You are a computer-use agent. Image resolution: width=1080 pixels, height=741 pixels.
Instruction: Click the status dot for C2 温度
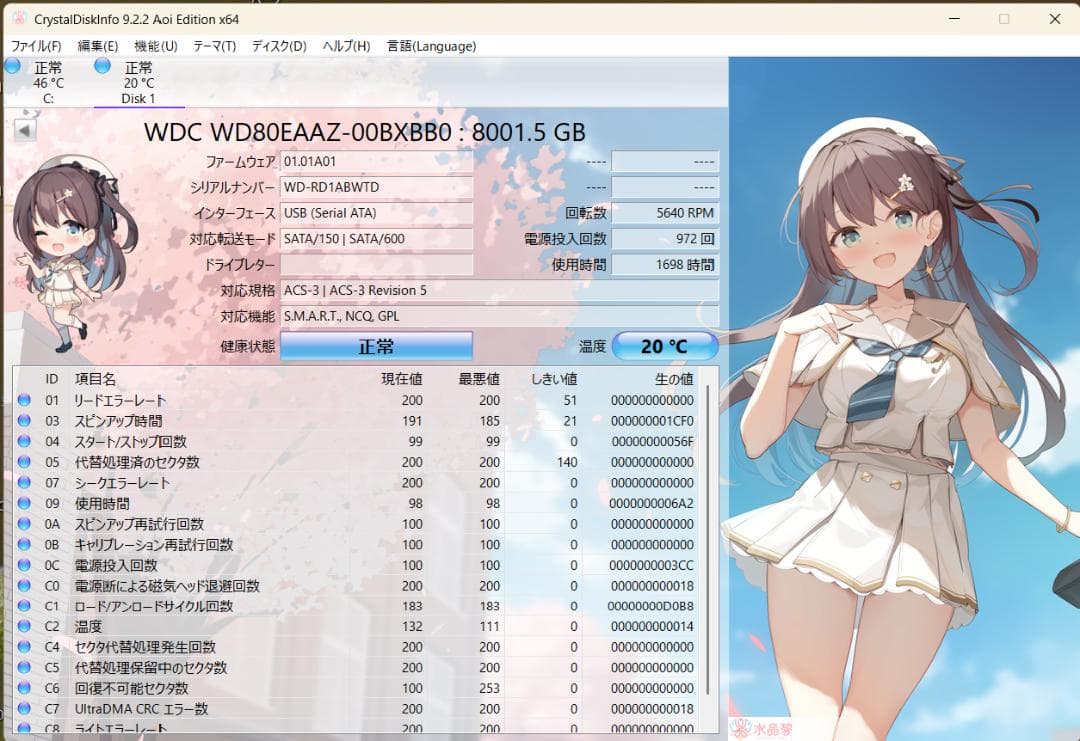(x=24, y=627)
